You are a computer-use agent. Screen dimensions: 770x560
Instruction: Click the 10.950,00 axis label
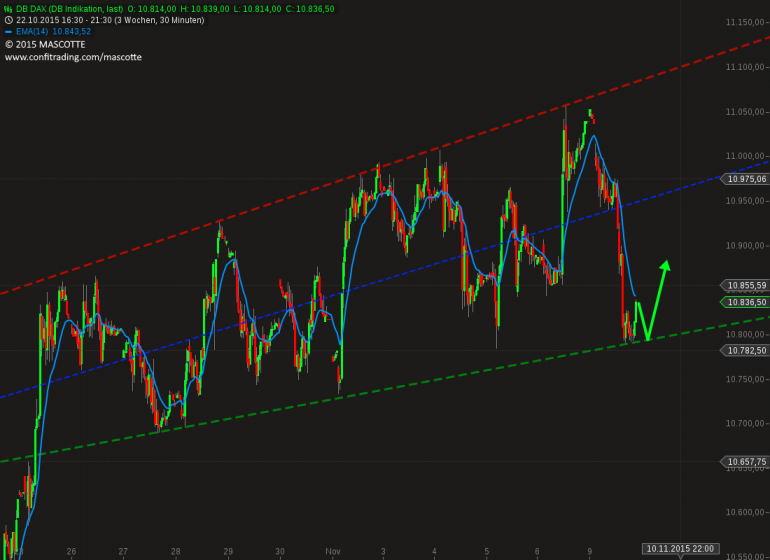pos(745,201)
